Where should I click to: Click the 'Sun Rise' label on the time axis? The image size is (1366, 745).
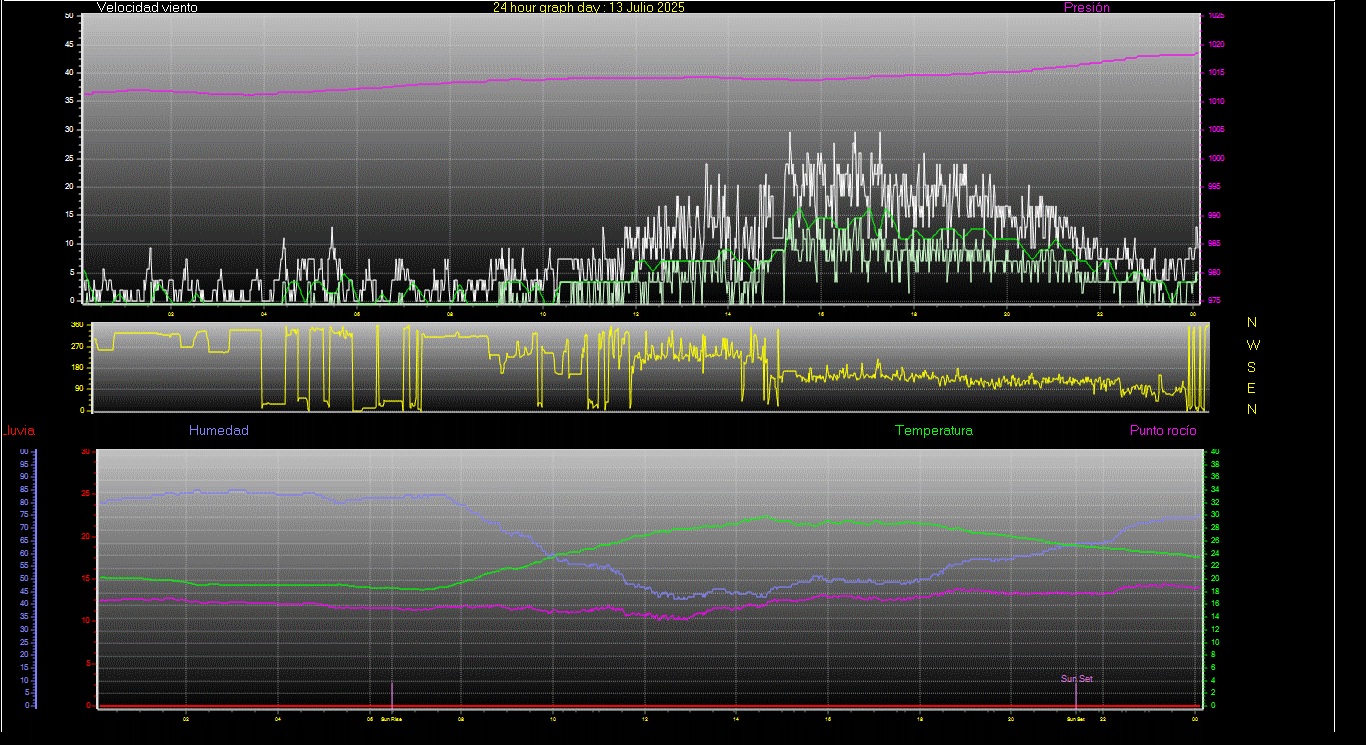click(x=391, y=719)
